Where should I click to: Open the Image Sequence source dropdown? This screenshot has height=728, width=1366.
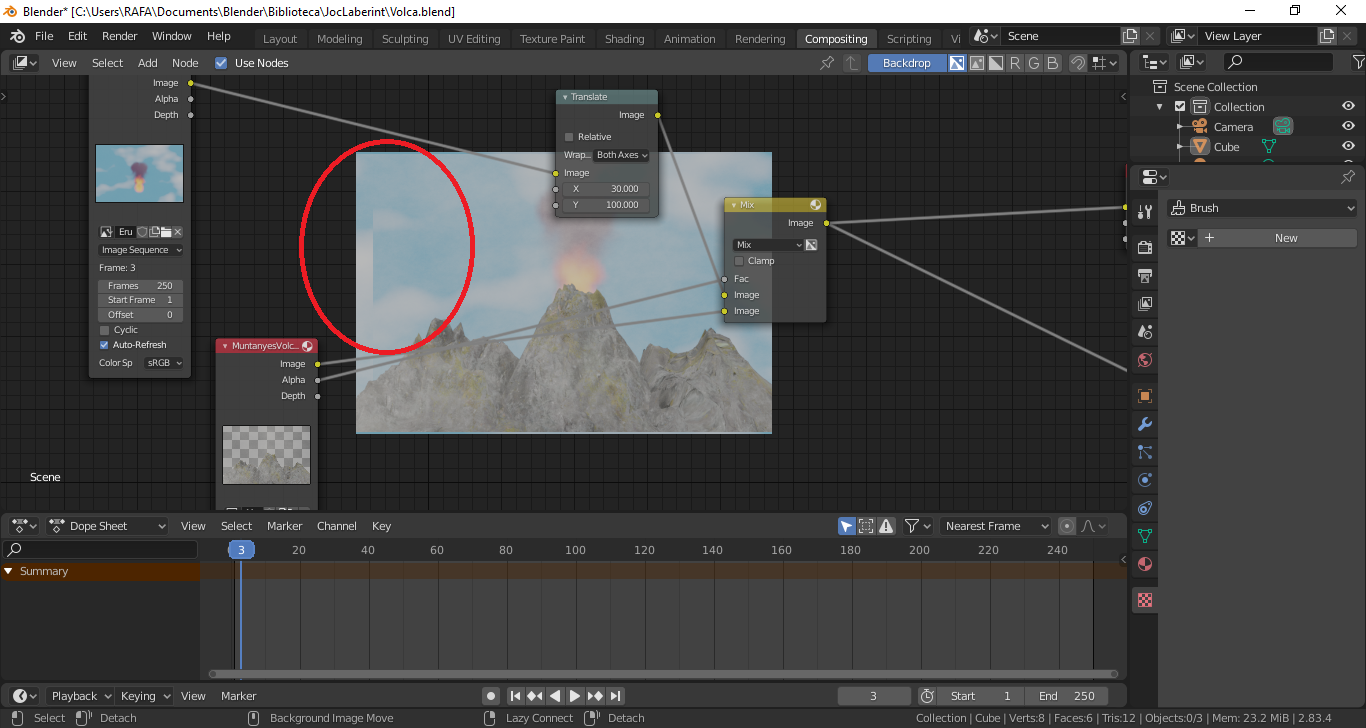(x=141, y=250)
